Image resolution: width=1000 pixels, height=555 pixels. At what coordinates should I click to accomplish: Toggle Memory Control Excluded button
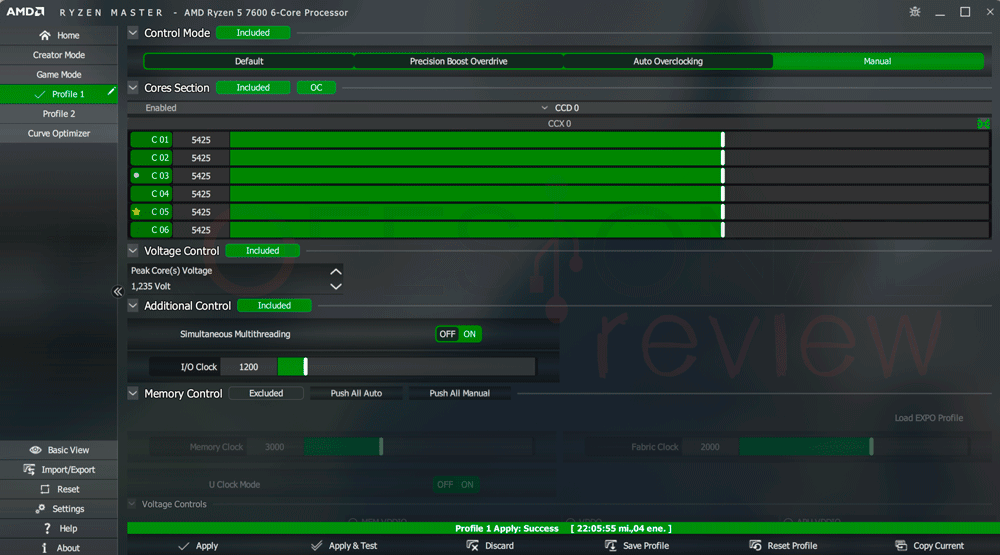tap(266, 393)
